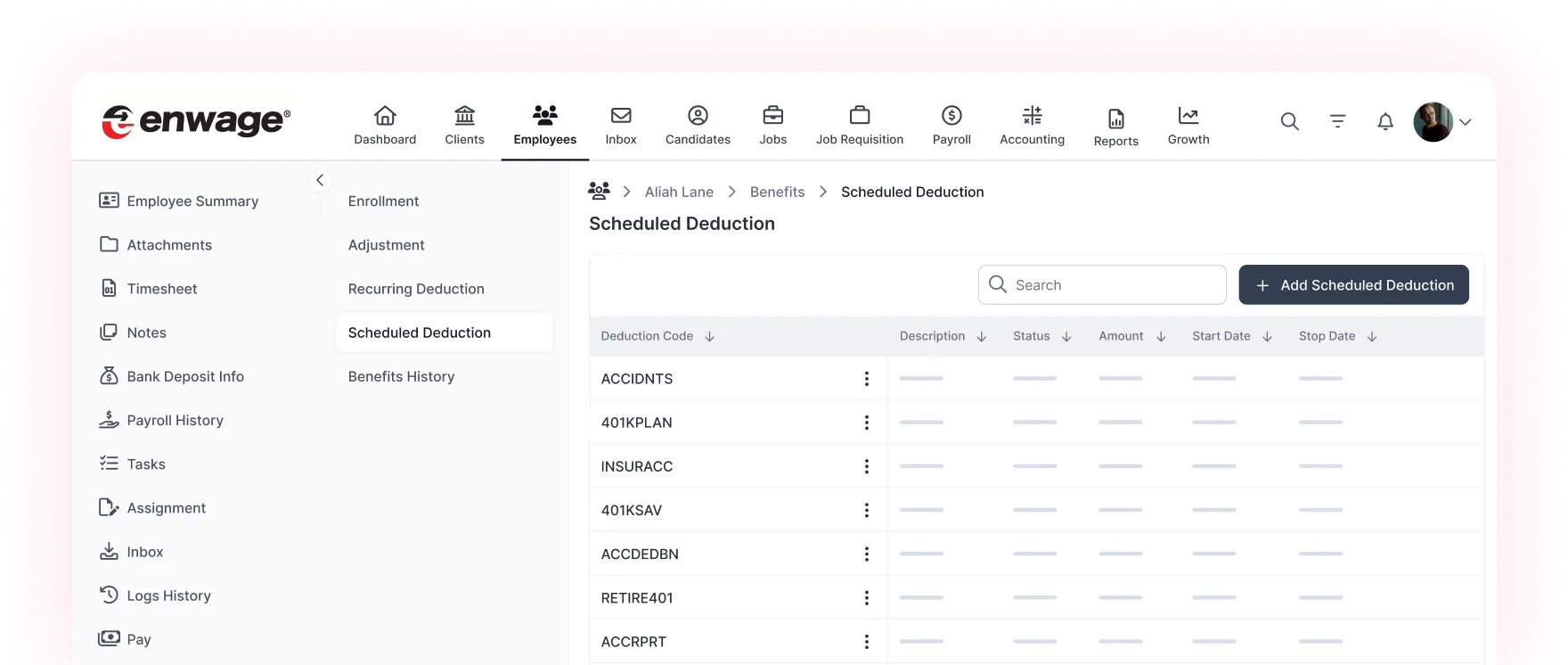This screenshot has height=665, width=1568.
Task: Open Bank Deposit Info in sidebar
Action: pyautogui.click(x=184, y=376)
